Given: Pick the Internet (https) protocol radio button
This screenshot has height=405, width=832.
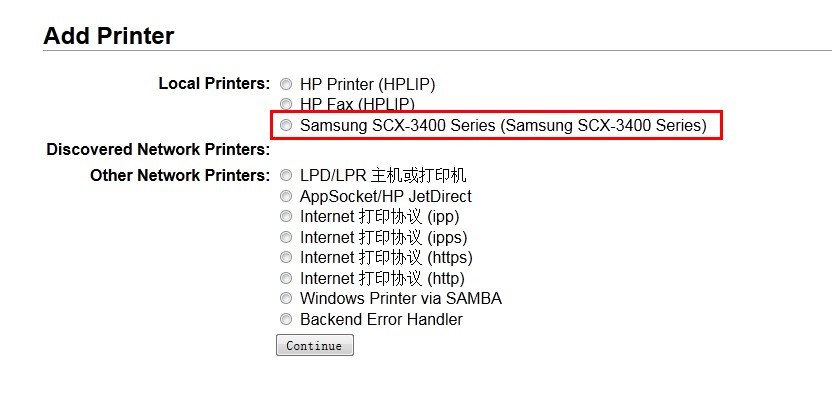Looking at the screenshot, I should [x=286, y=258].
